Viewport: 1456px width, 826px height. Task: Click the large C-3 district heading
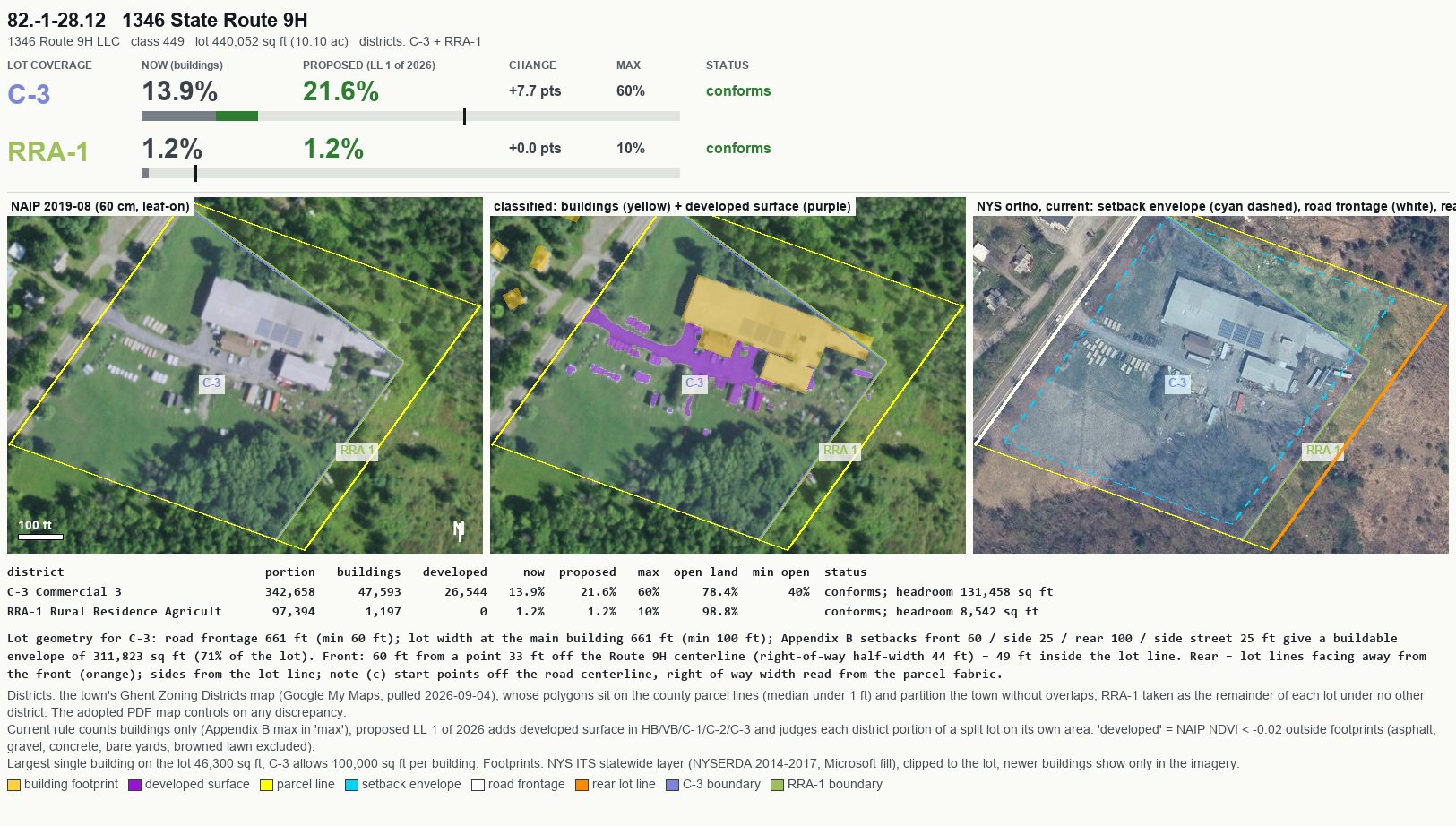(x=29, y=94)
